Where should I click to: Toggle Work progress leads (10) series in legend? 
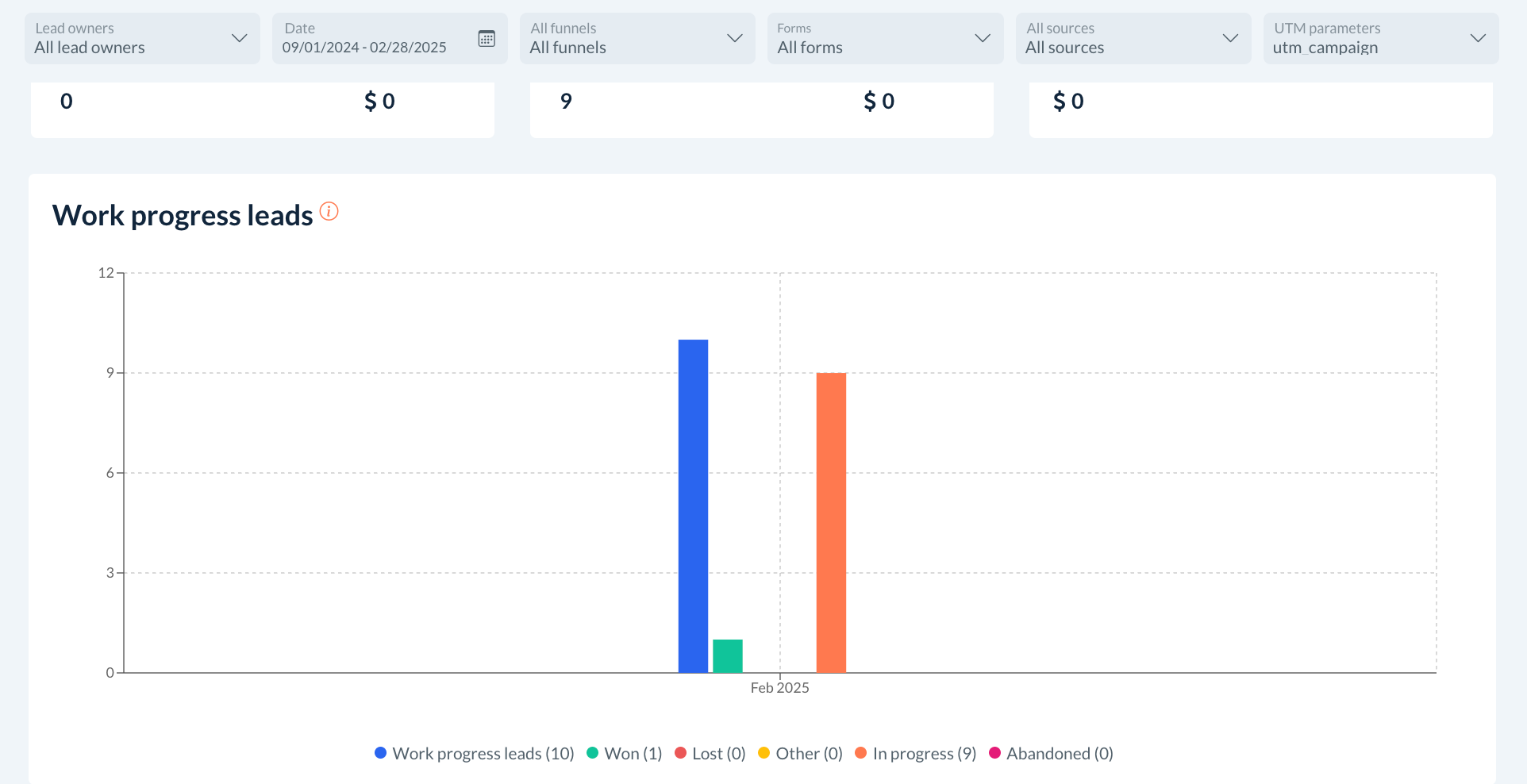click(x=483, y=754)
